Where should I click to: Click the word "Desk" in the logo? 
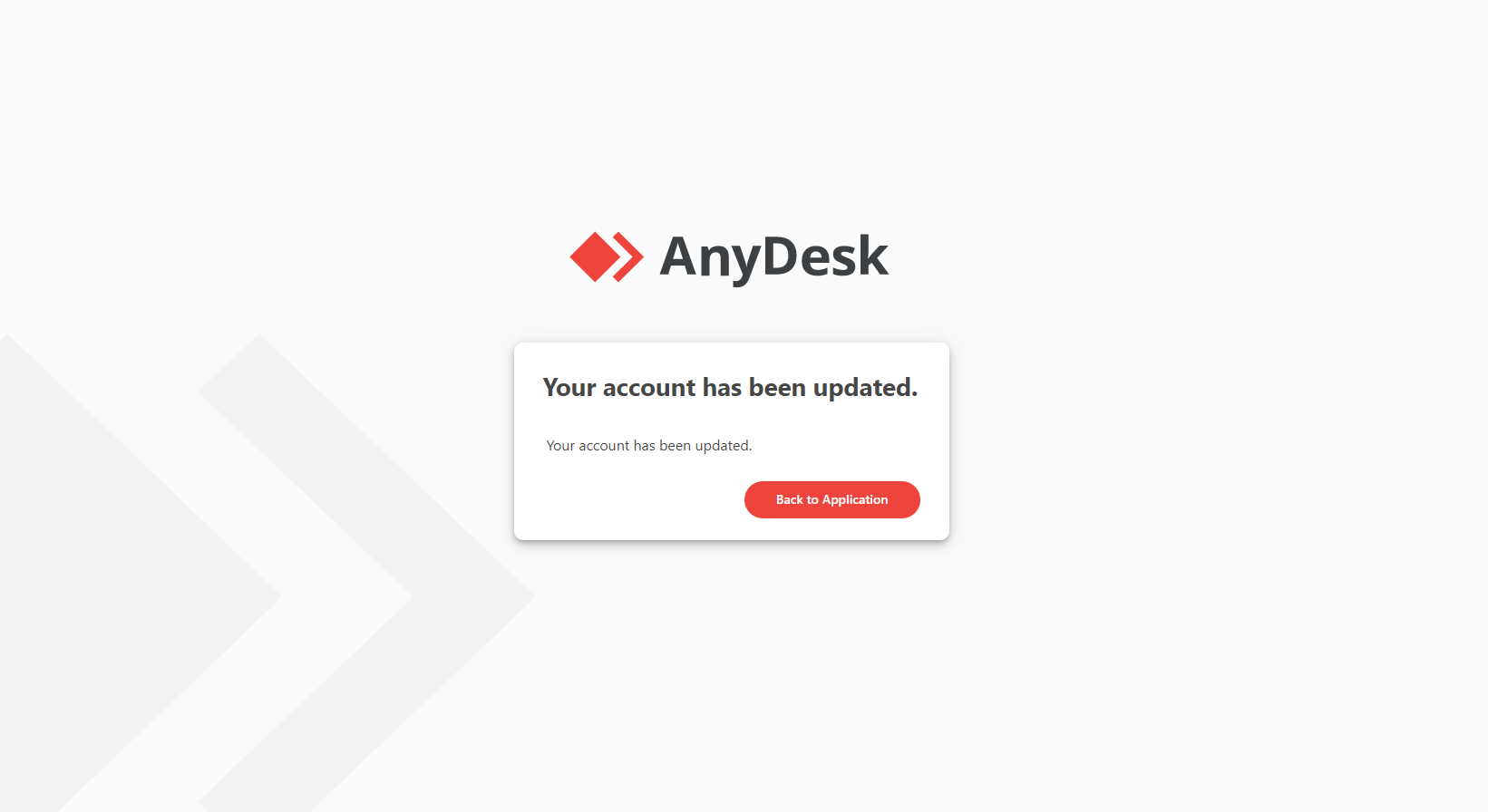pyautogui.click(x=824, y=256)
